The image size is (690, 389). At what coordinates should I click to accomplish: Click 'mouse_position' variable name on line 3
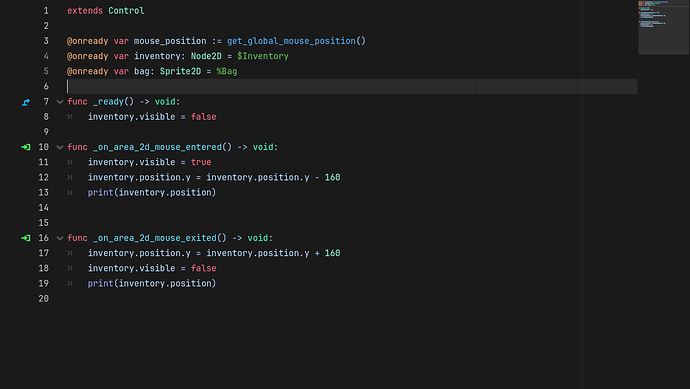[170, 41]
